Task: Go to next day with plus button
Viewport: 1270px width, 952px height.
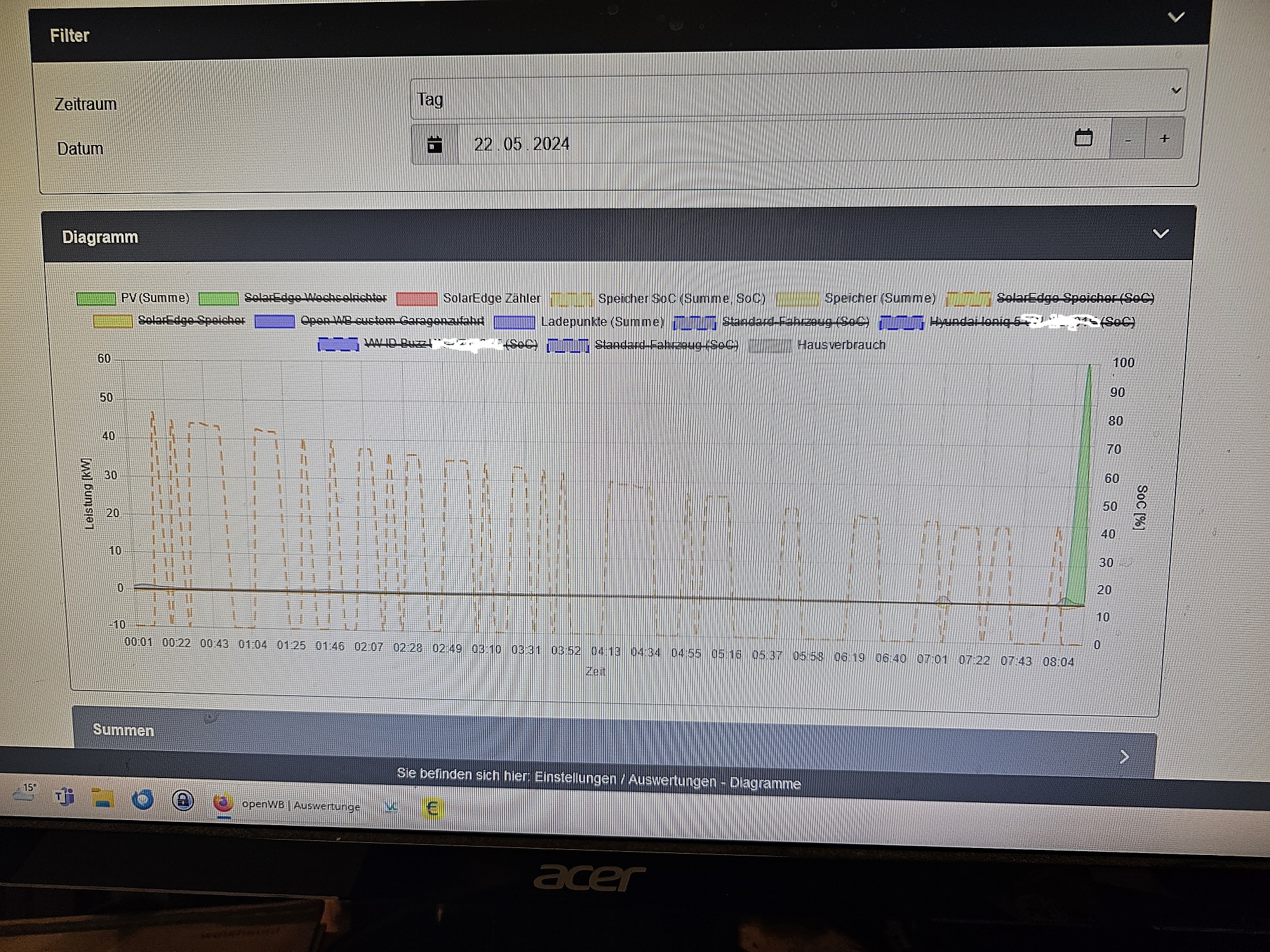Action: coord(1164,138)
